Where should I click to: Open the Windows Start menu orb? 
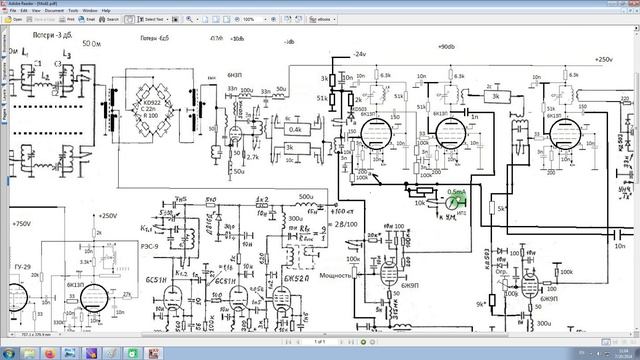(x=8, y=353)
